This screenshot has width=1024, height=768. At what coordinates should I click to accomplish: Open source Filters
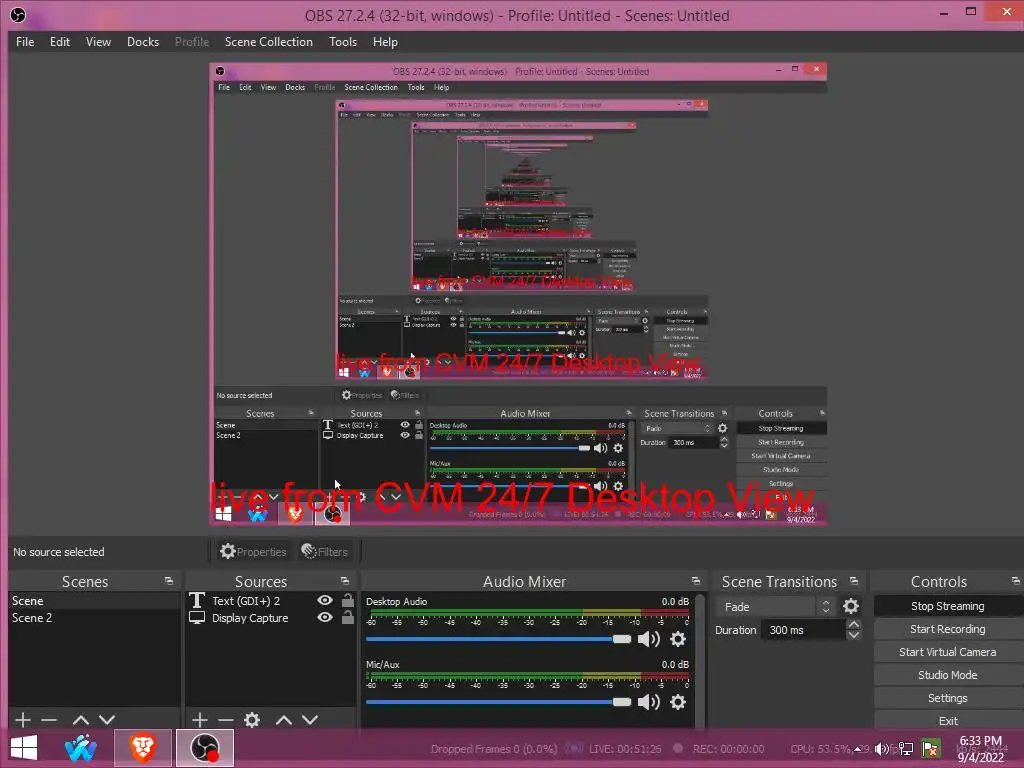click(325, 552)
